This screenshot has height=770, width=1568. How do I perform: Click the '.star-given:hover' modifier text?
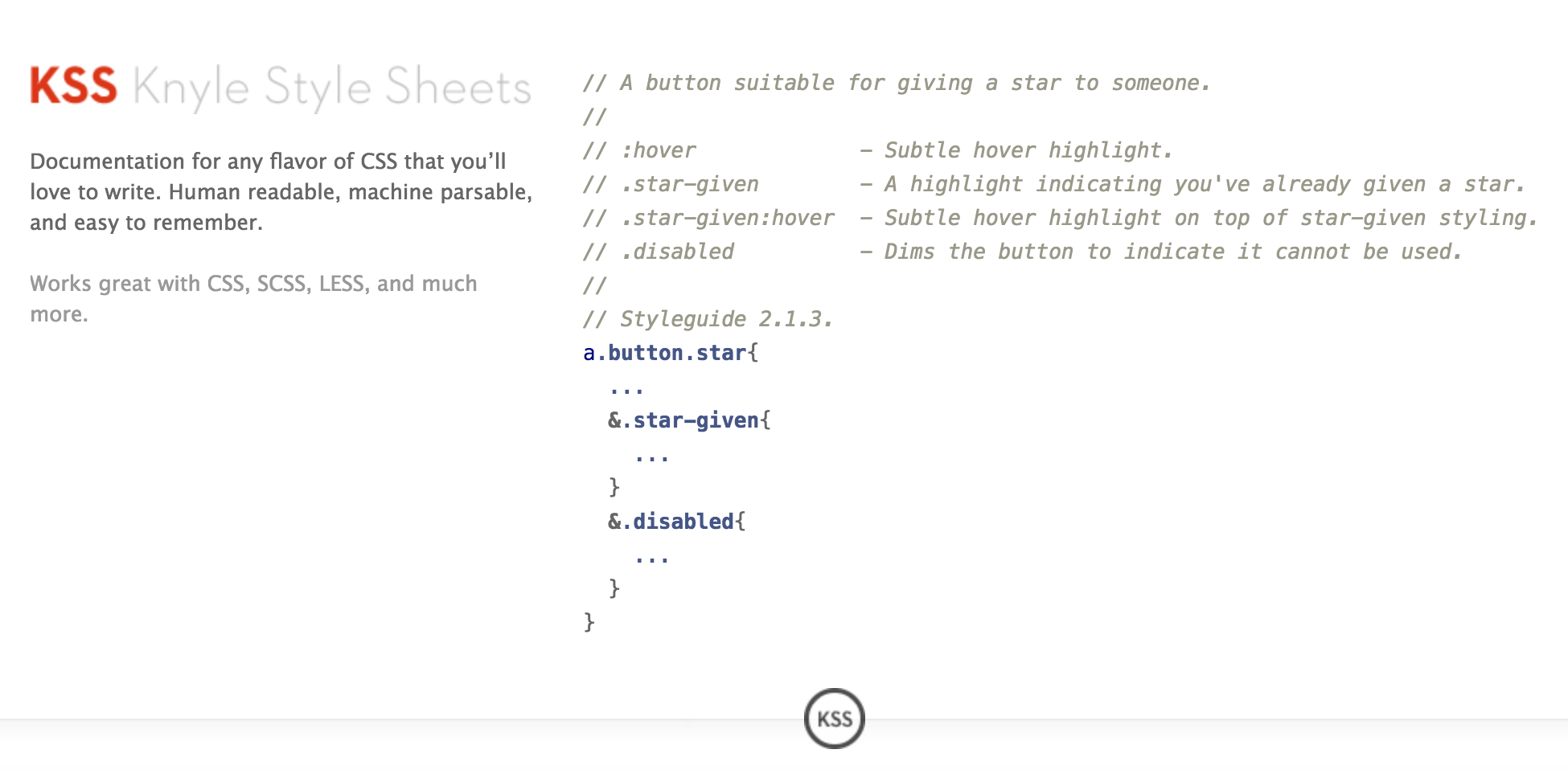click(728, 218)
